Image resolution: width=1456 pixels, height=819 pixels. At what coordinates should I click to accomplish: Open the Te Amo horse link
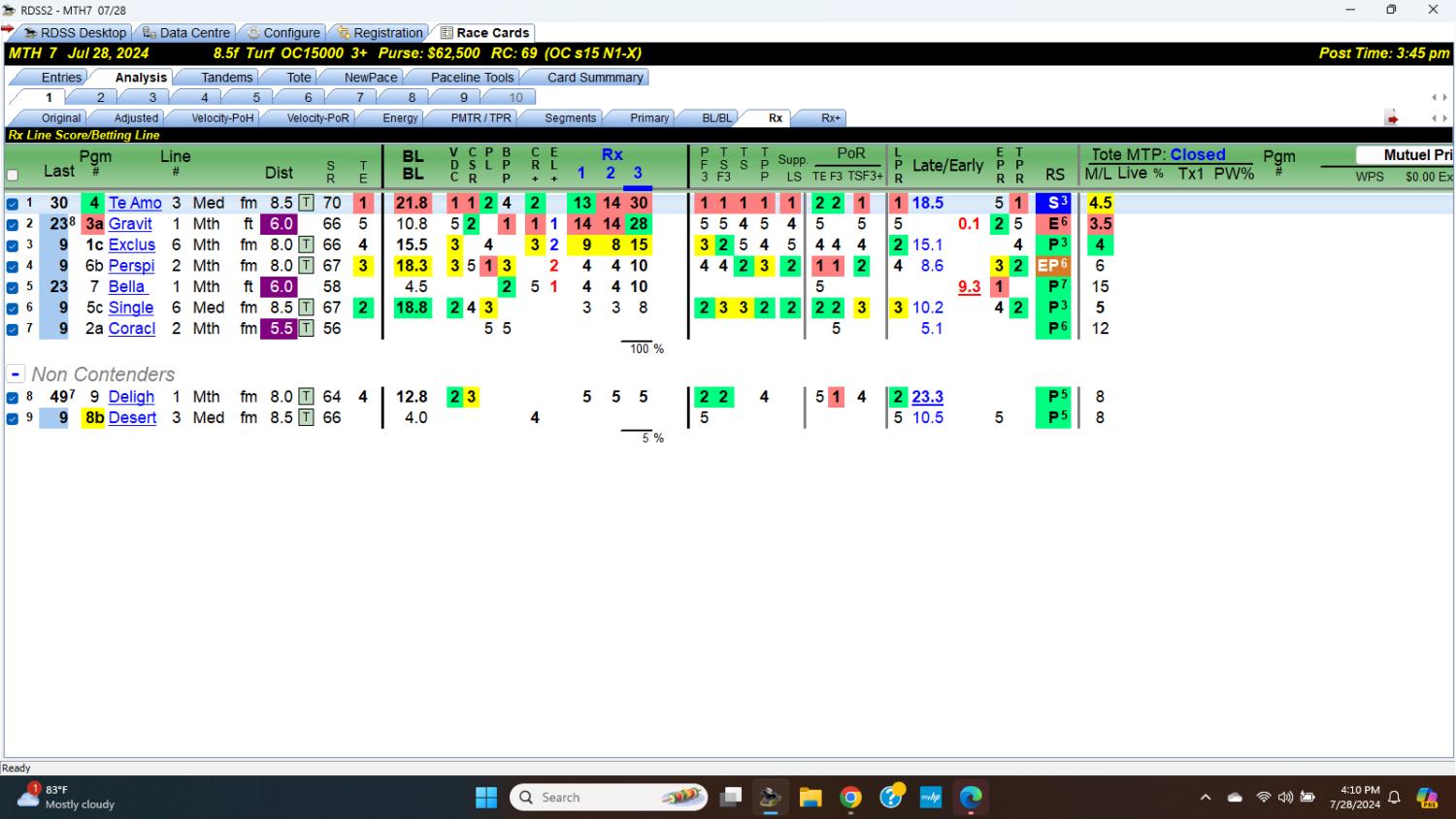point(135,203)
